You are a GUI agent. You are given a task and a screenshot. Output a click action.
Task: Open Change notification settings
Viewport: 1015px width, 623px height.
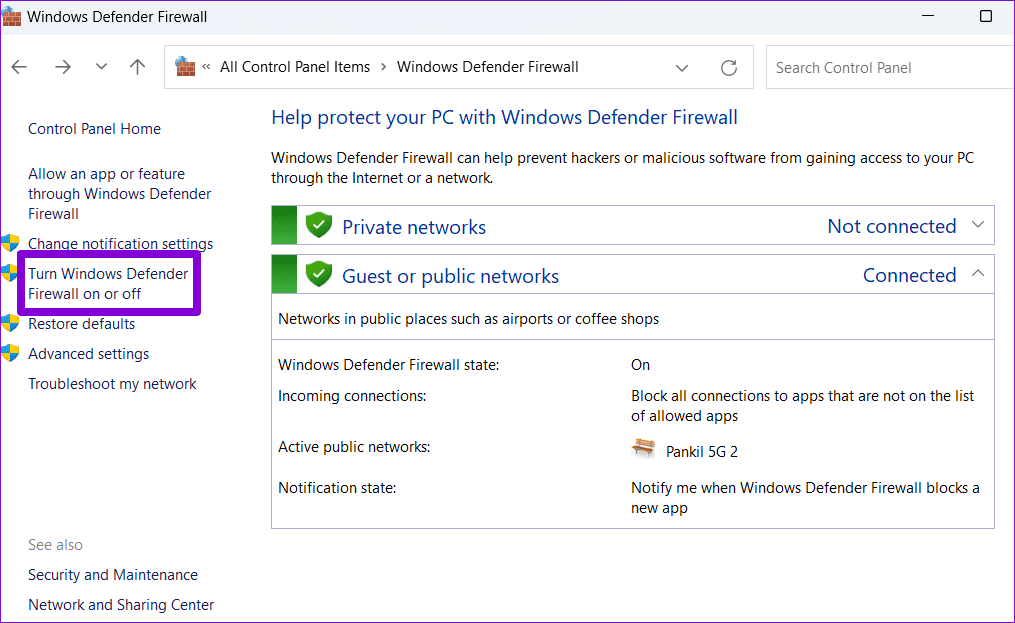point(120,244)
